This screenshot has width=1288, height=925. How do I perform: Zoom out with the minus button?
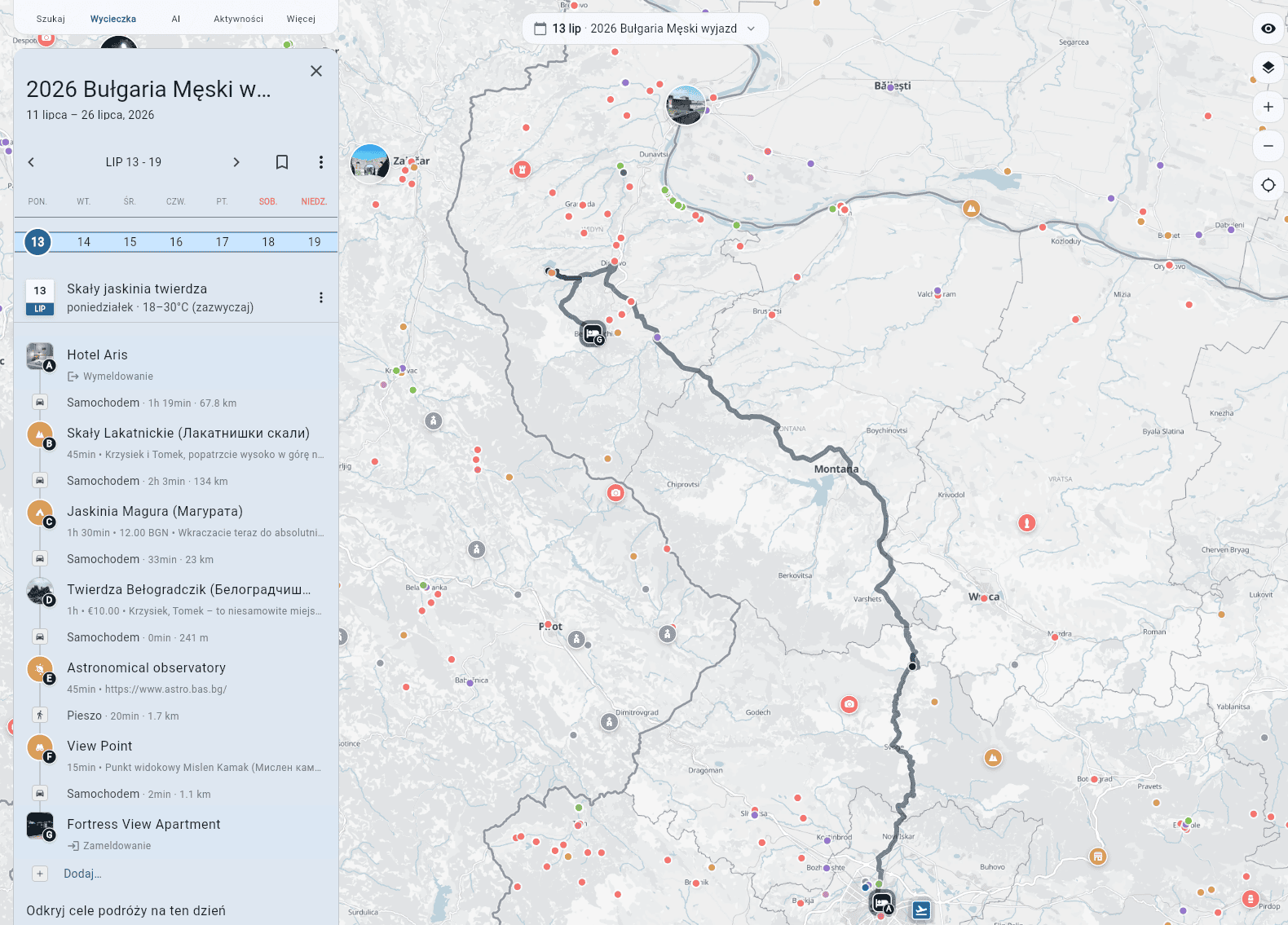click(1268, 146)
